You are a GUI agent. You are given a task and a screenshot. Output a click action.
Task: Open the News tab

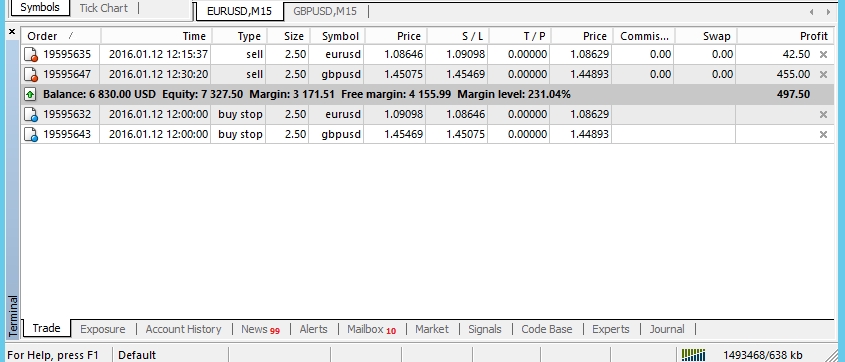[x=260, y=329]
